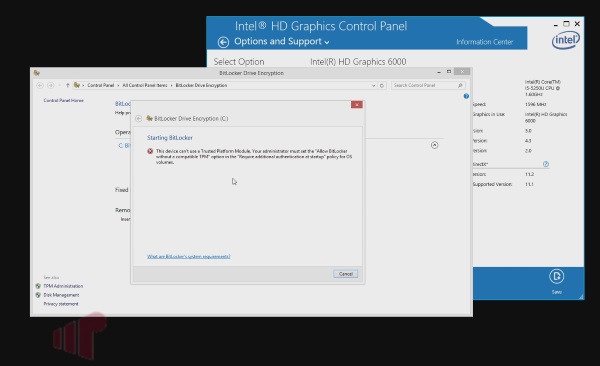The height and width of the screenshot is (366, 600).
Task: Click the Forward arrow in BitLocker window toolbar
Action: (x=51, y=85)
